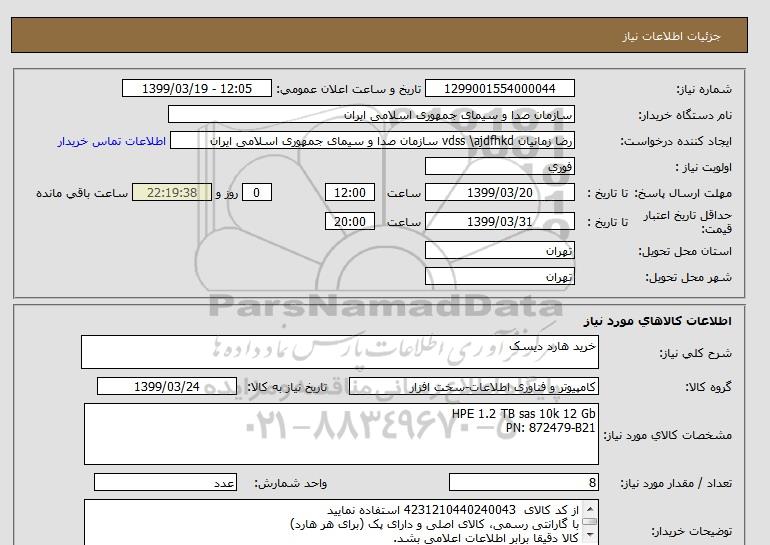Select the label شهر محل تحویل
This screenshot has width=770, height=545.
(688, 277)
